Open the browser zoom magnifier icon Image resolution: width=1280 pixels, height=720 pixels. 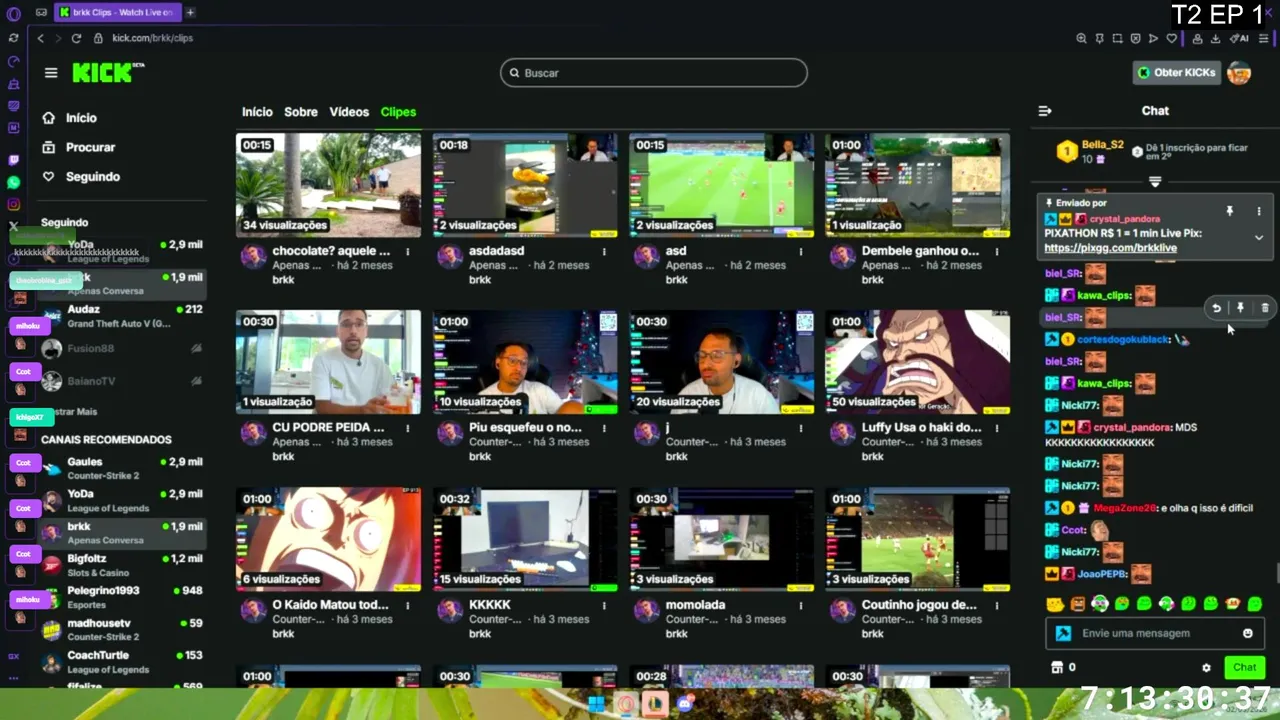(x=1081, y=38)
